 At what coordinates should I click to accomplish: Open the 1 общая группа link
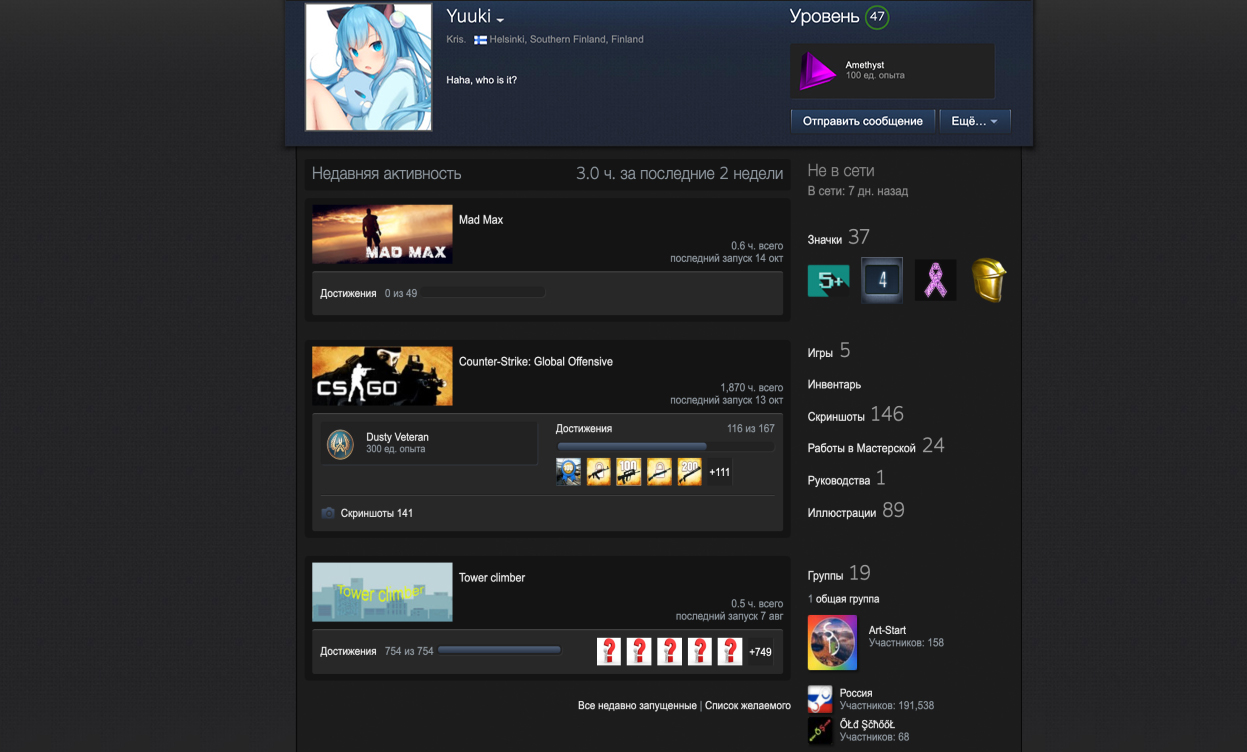pos(844,599)
